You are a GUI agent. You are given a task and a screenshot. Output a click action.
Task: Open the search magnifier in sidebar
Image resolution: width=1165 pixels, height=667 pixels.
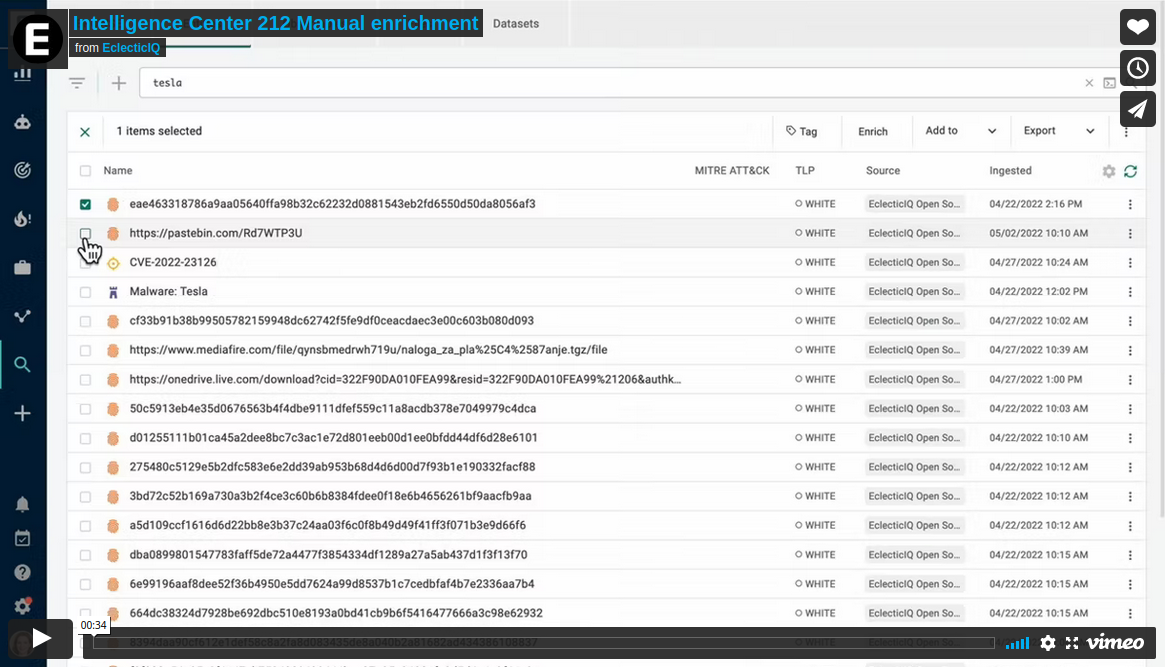[x=22, y=365]
